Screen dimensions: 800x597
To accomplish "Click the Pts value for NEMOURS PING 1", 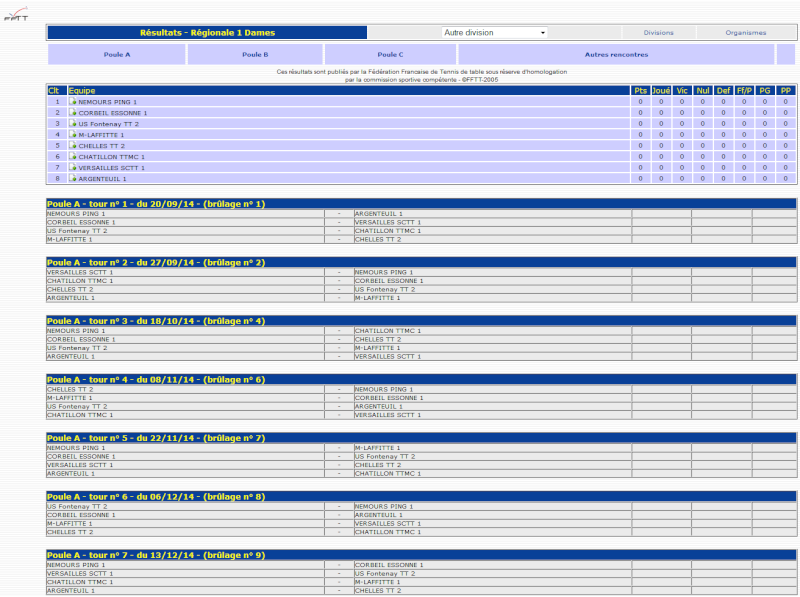I will [640, 102].
